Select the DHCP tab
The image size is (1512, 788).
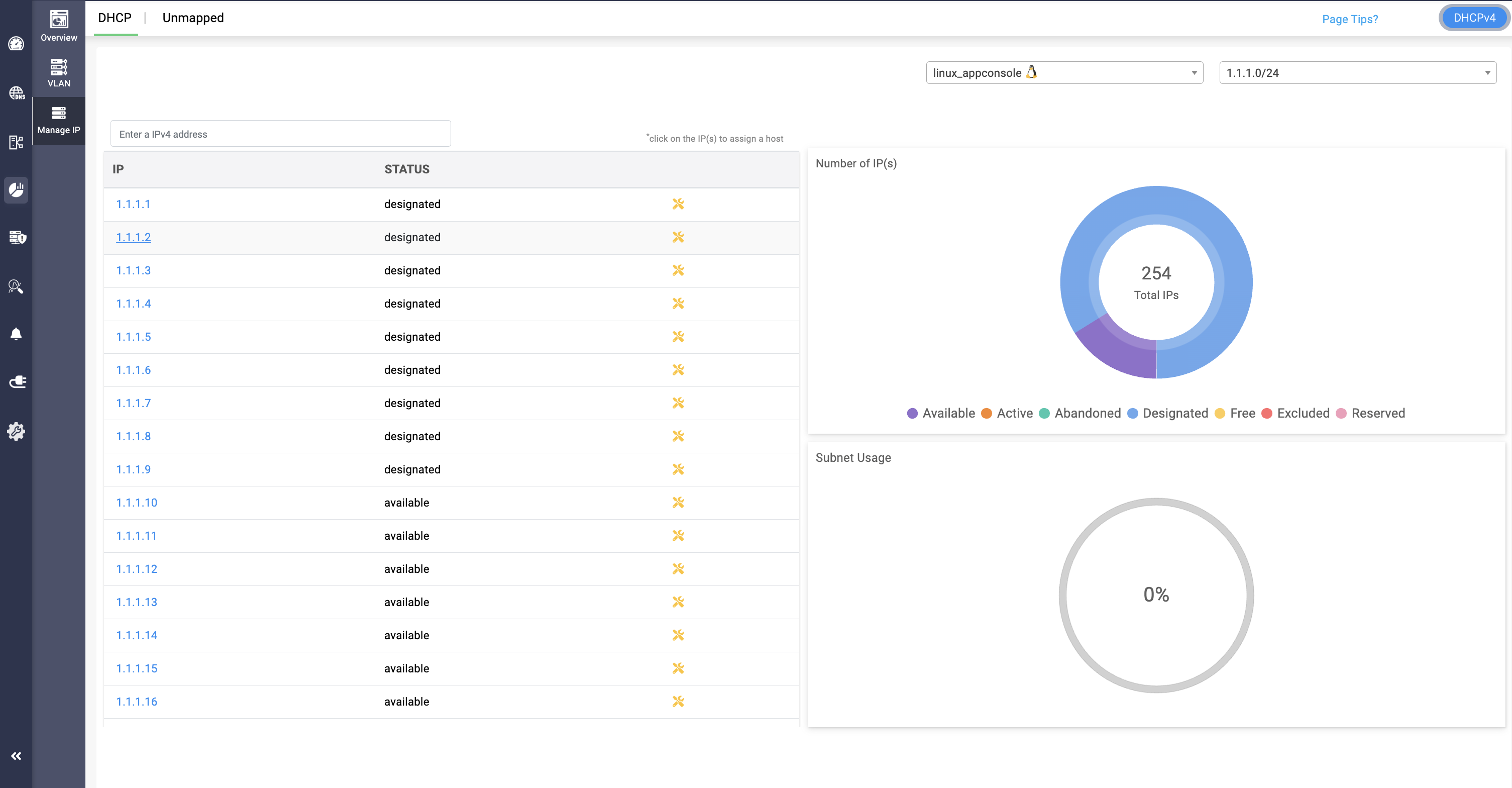(115, 18)
